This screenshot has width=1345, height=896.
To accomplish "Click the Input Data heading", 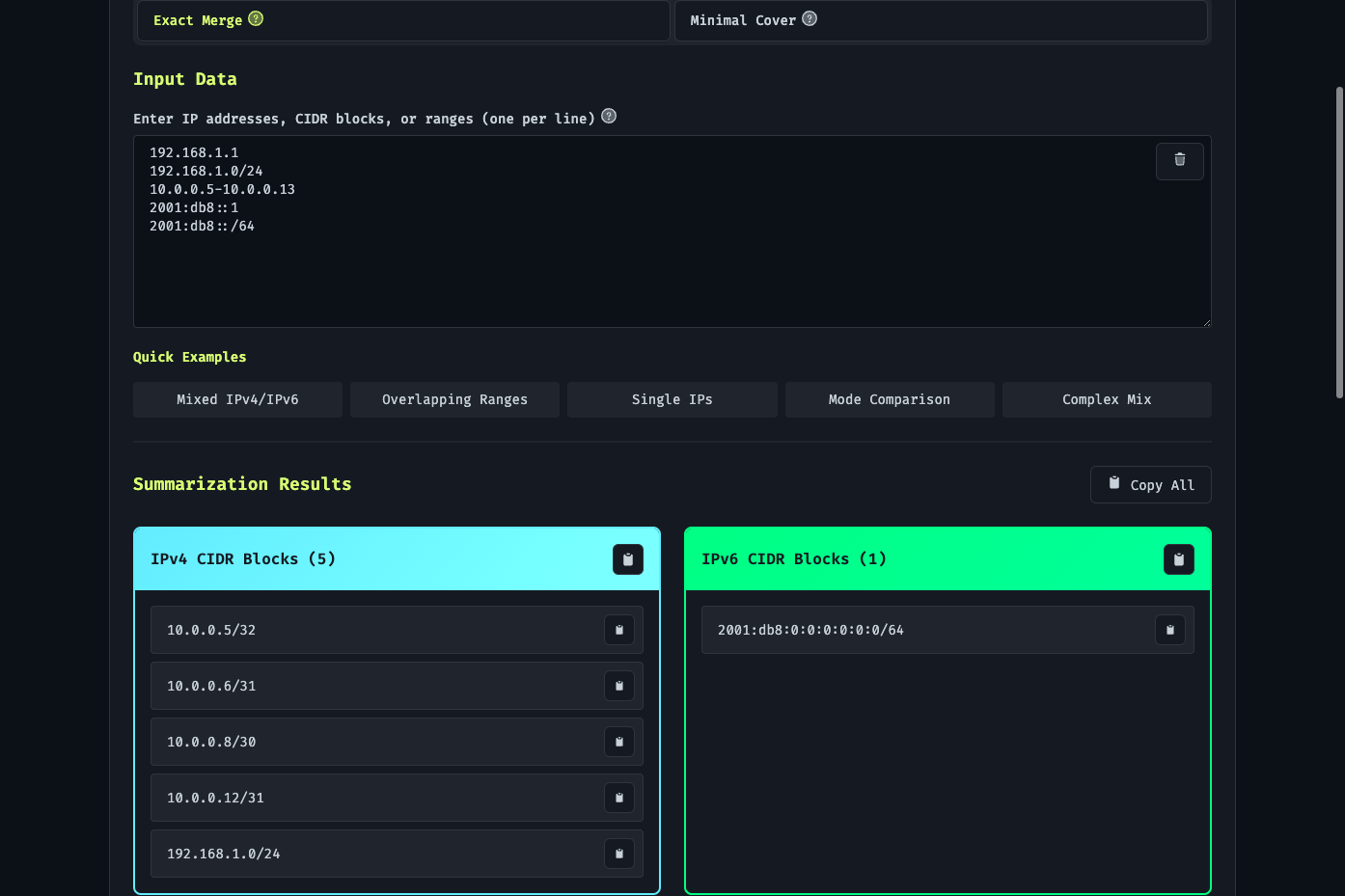I will click(x=185, y=79).
